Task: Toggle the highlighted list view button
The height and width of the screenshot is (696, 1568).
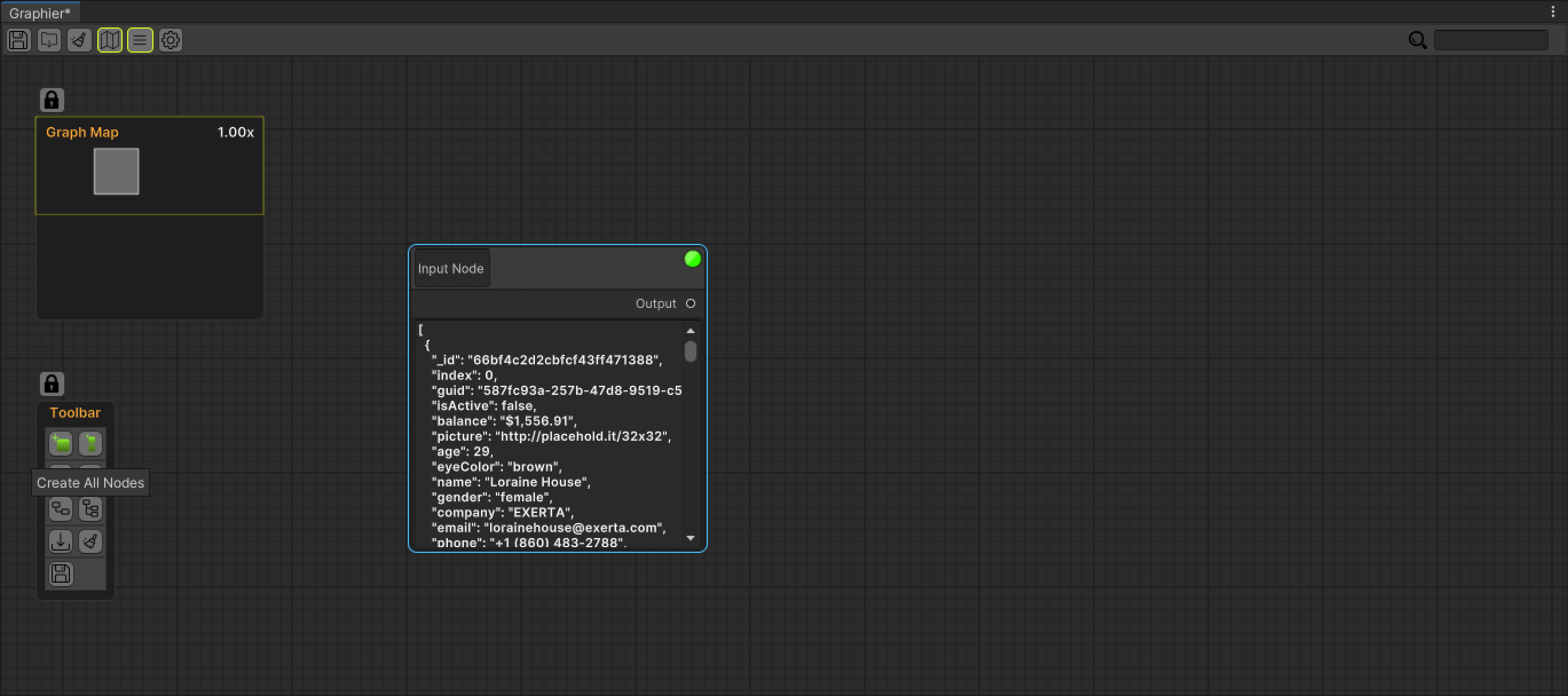Action: (x=139, y=40)
